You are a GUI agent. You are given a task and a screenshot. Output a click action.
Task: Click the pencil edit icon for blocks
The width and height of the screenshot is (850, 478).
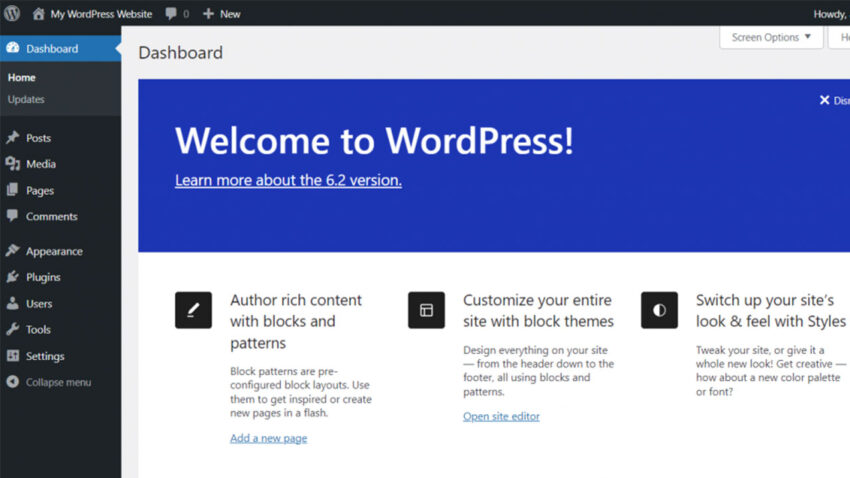click(194, 310)
